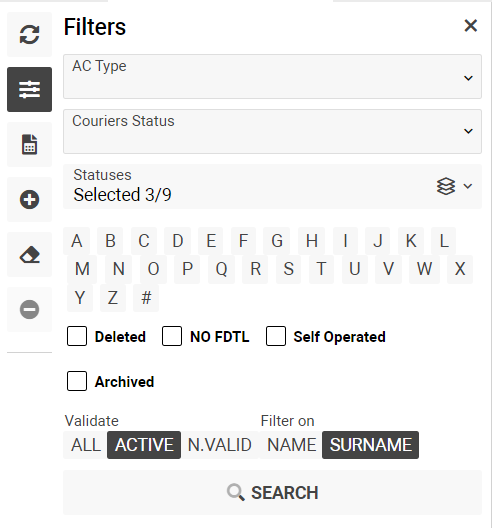Screen dimensions: 492x528
Task: Enable the Deleted checkbox
Action: click(77, 336)
